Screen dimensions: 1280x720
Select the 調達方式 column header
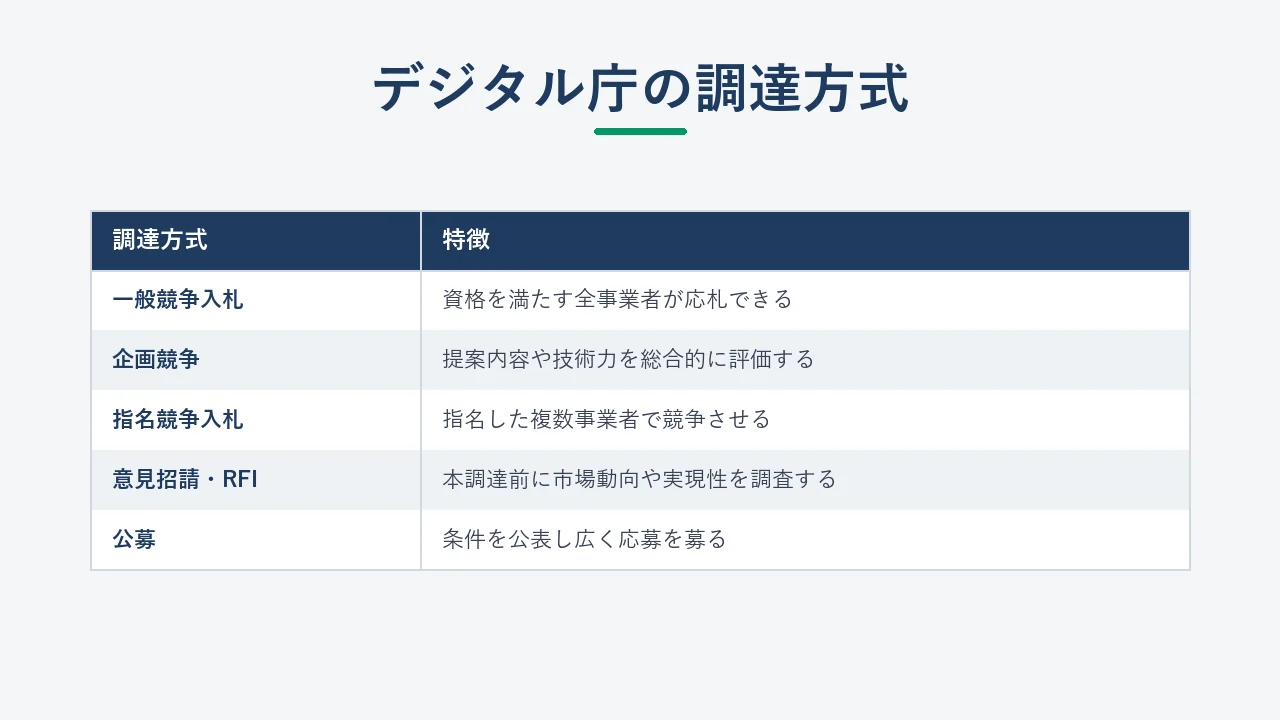(x=256, y=240)
